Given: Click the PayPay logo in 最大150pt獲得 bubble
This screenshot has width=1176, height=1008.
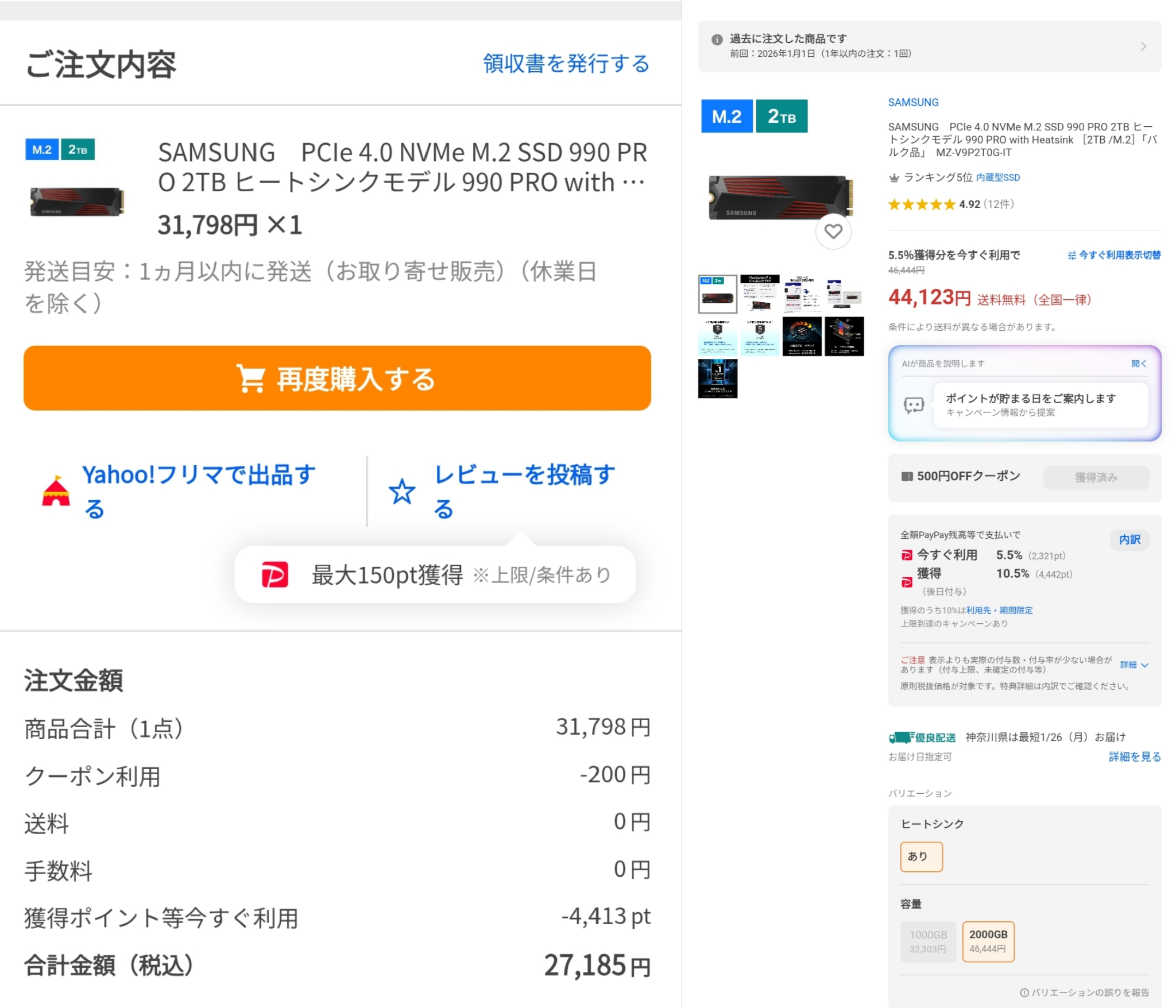Looking at the screenshot, I should coord(274,574).
